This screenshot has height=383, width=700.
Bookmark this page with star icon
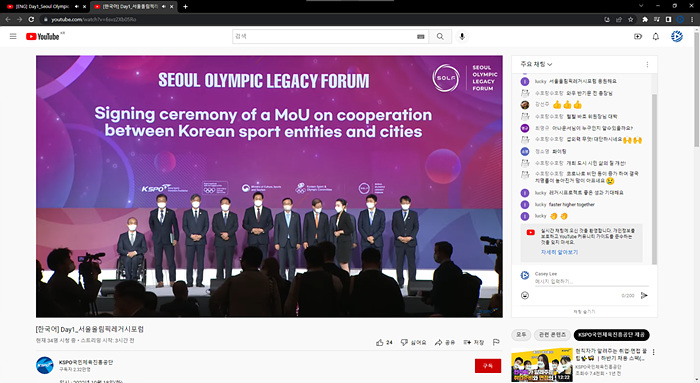tap(630, 19)
